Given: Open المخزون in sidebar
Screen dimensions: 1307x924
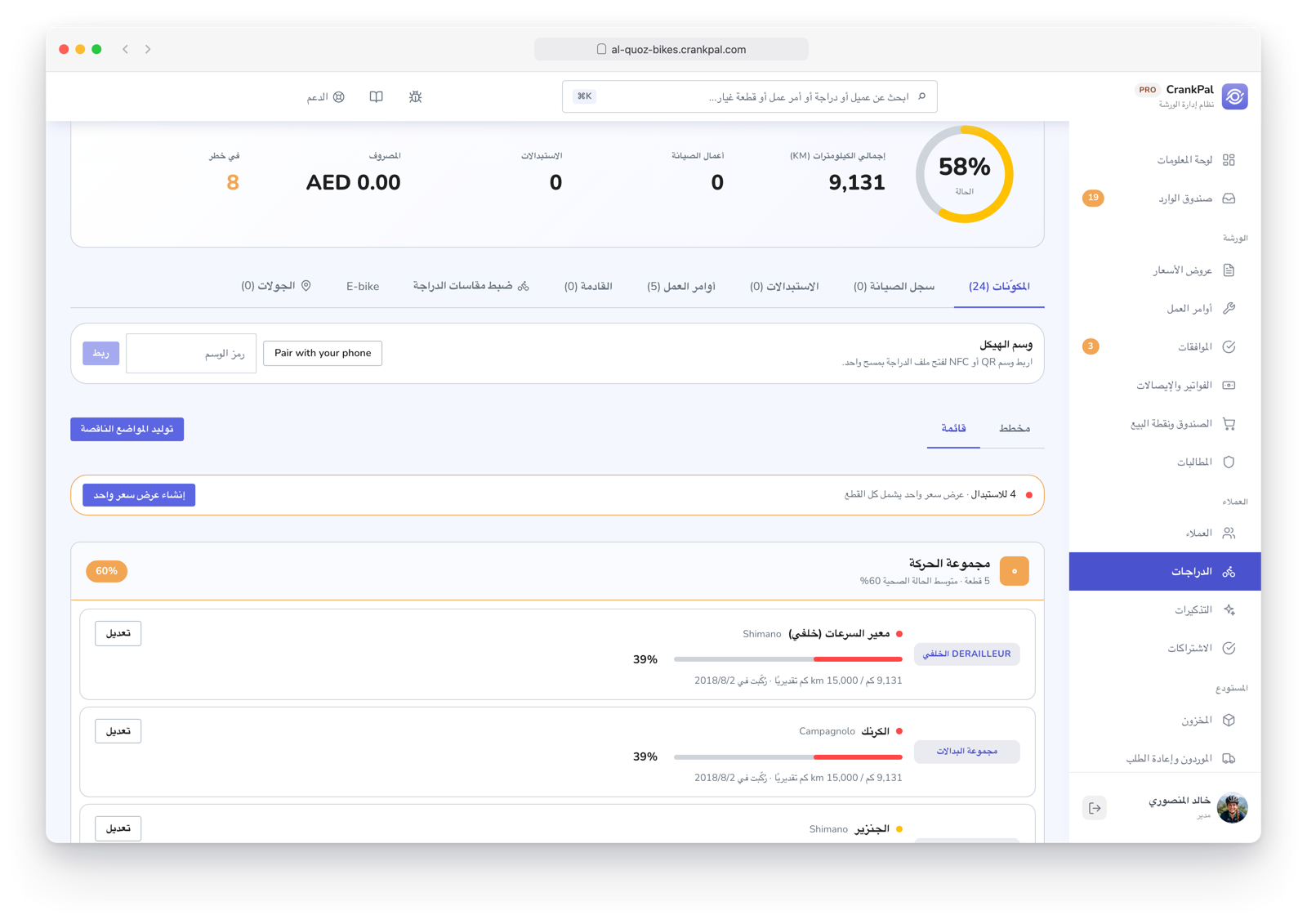Looking at the screenshot, I should tap(1165, 721).
